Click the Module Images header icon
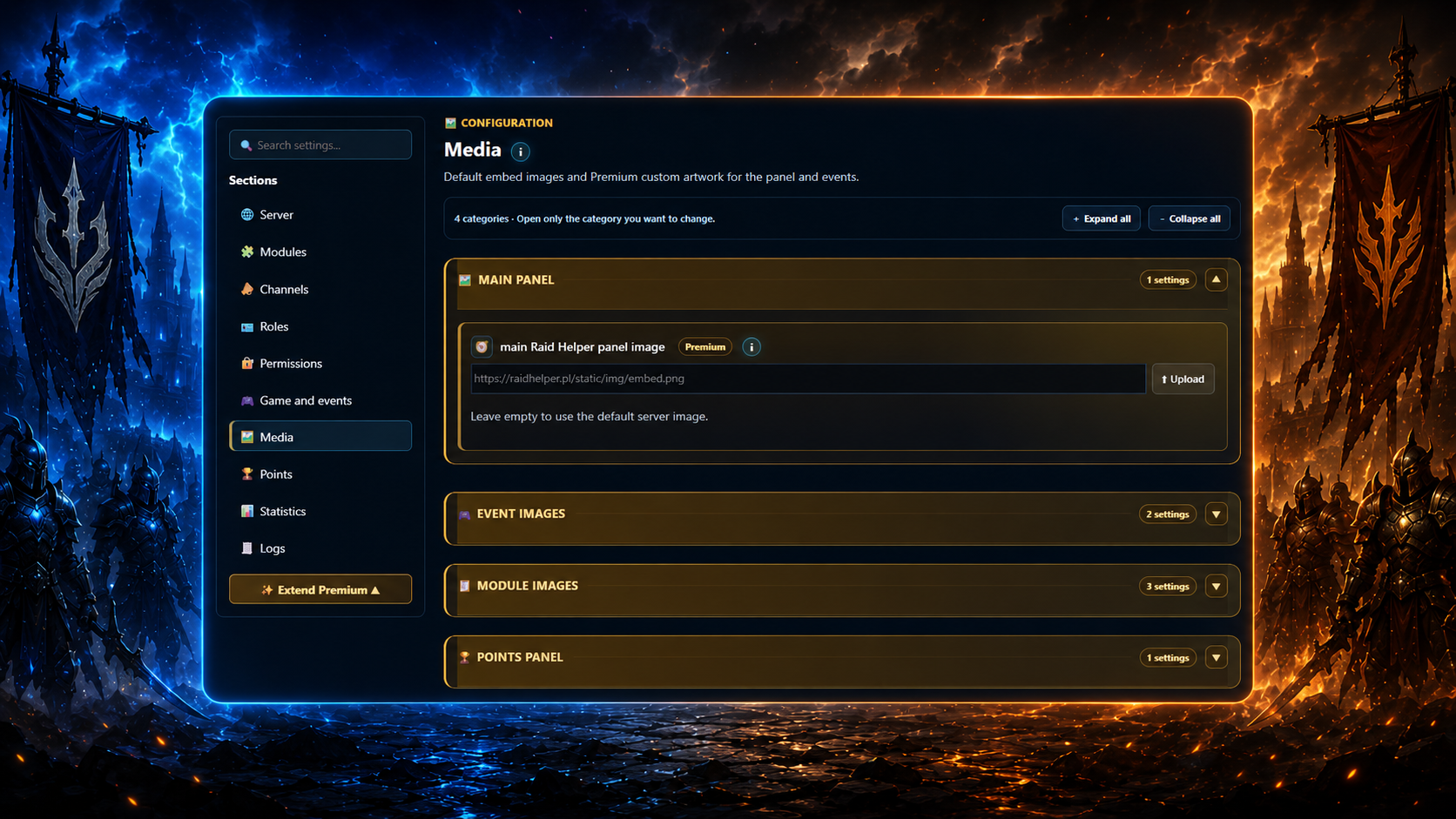1456x819 pixels. click(x=465, y=587)
